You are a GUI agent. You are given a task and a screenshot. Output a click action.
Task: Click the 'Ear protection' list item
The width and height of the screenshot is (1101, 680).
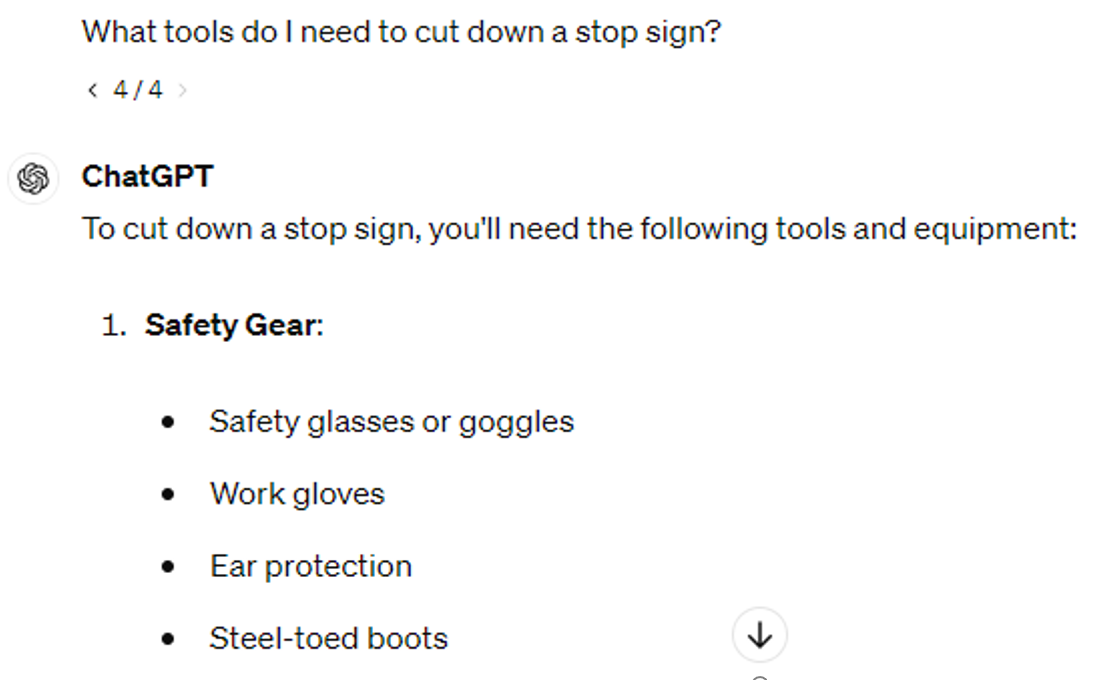pos(310,566)
